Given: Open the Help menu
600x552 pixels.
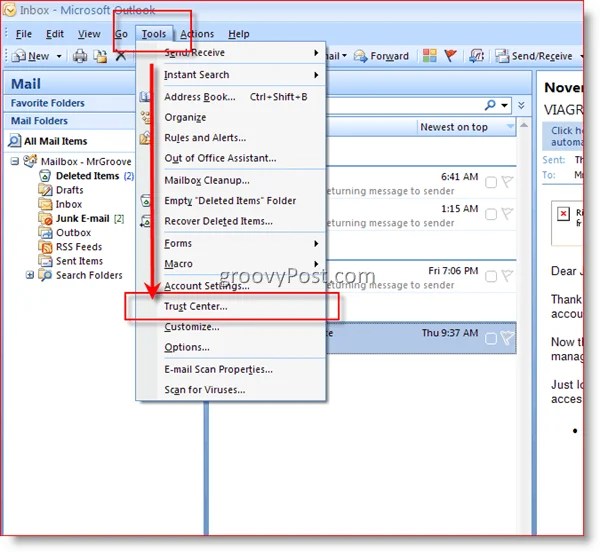Looking at the screenshot, I should [x=239, y=34].
